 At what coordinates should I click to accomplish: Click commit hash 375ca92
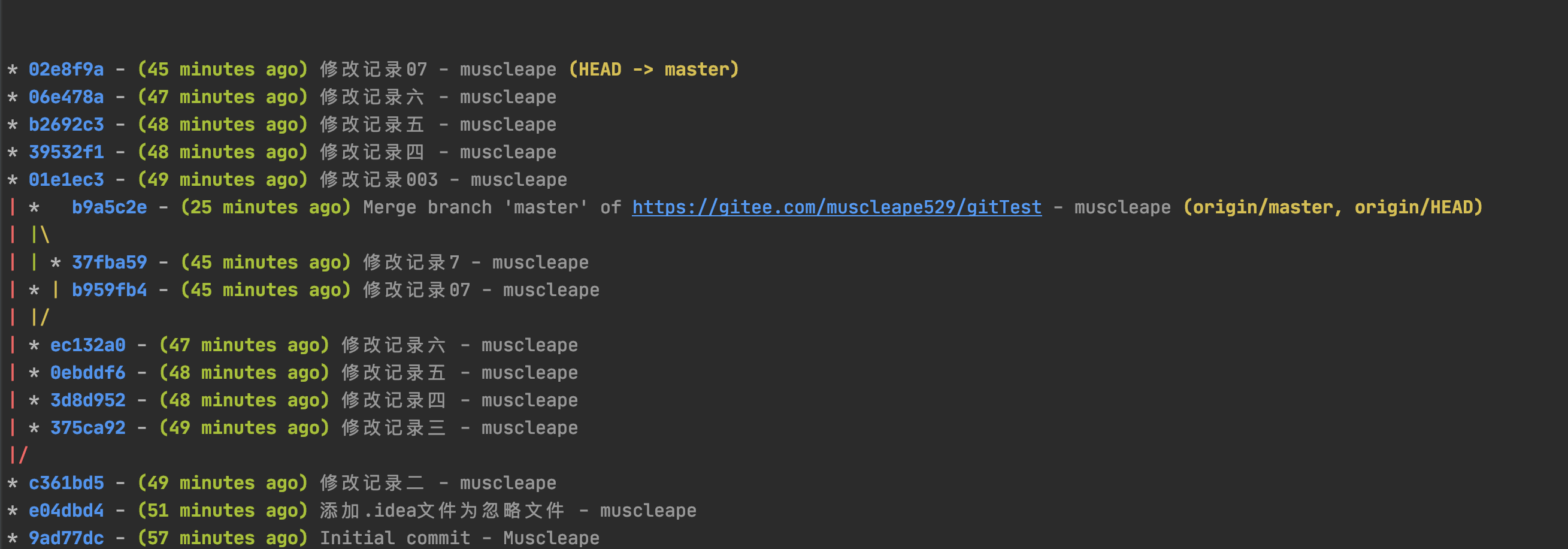(x=87, y=428)
